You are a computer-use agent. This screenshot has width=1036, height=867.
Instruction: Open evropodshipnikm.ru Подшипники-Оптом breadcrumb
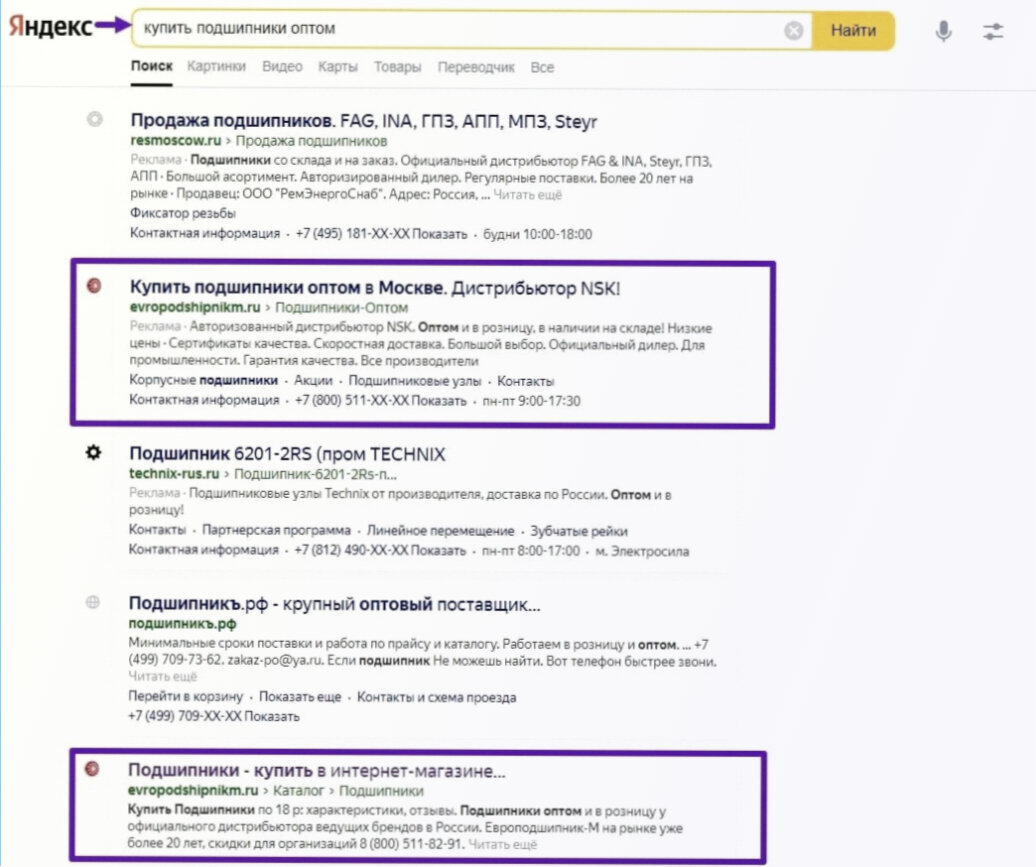pyautogui.click(x=341, y=307)
